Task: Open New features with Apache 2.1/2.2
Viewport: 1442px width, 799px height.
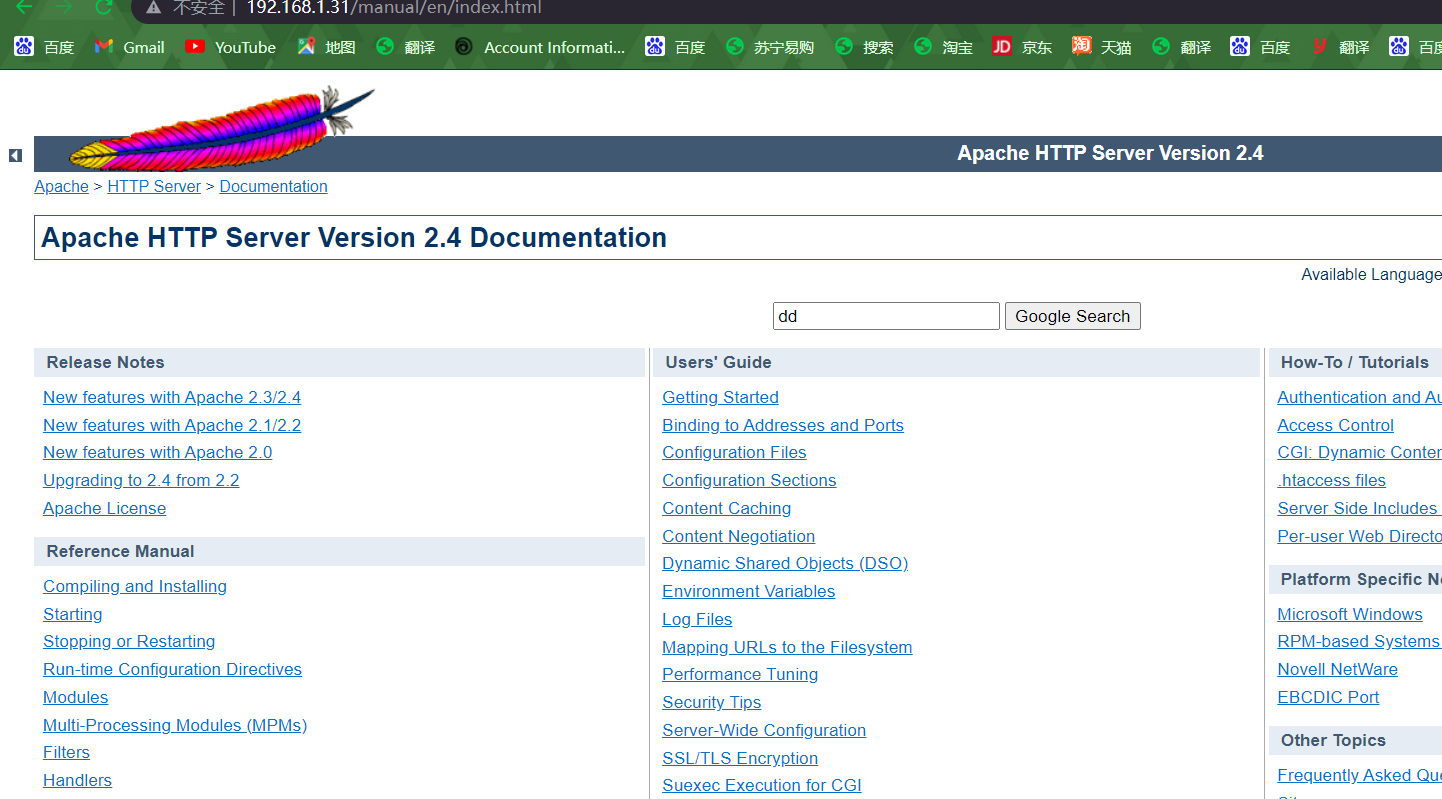Action: tap(172, 425)
